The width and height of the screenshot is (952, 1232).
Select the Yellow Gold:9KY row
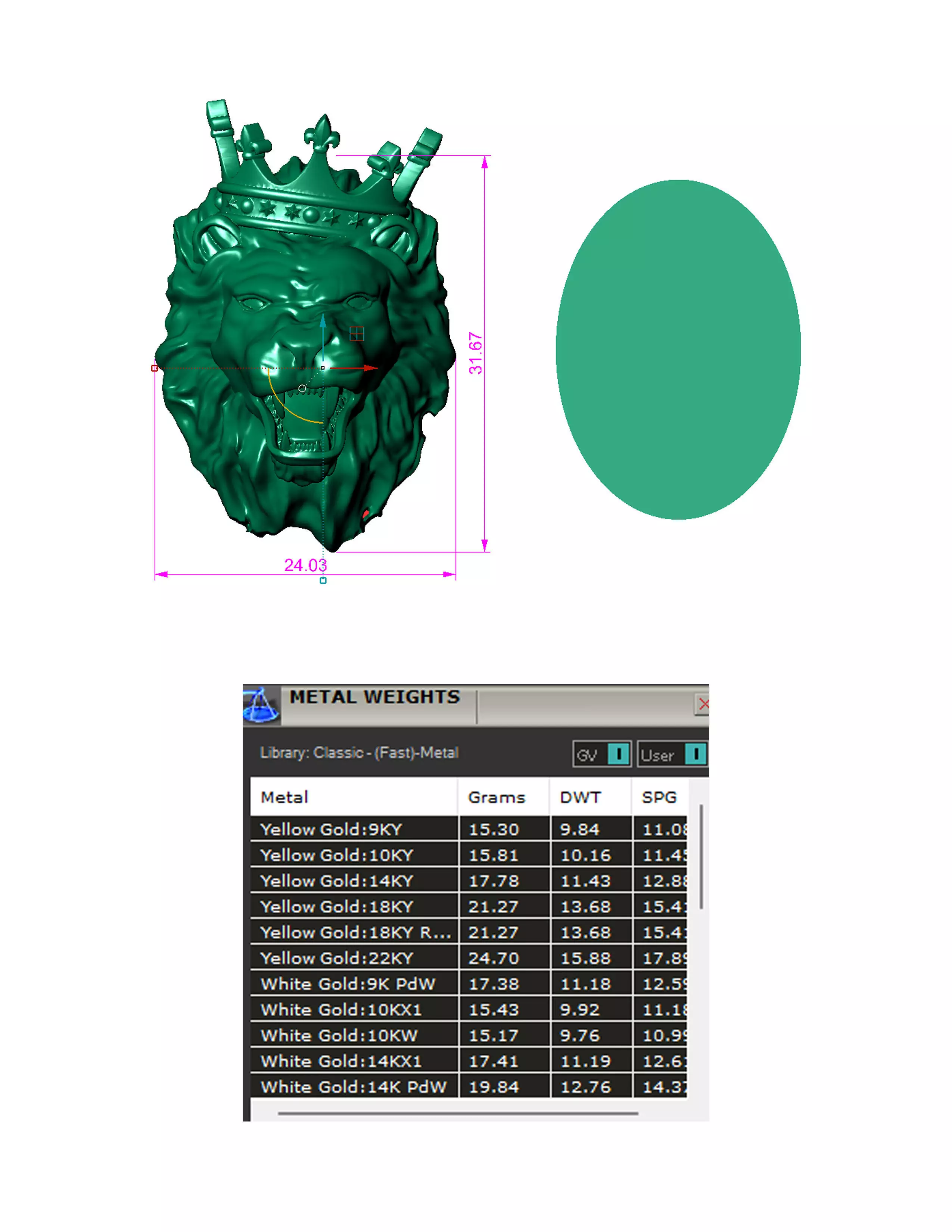point(469,829)
